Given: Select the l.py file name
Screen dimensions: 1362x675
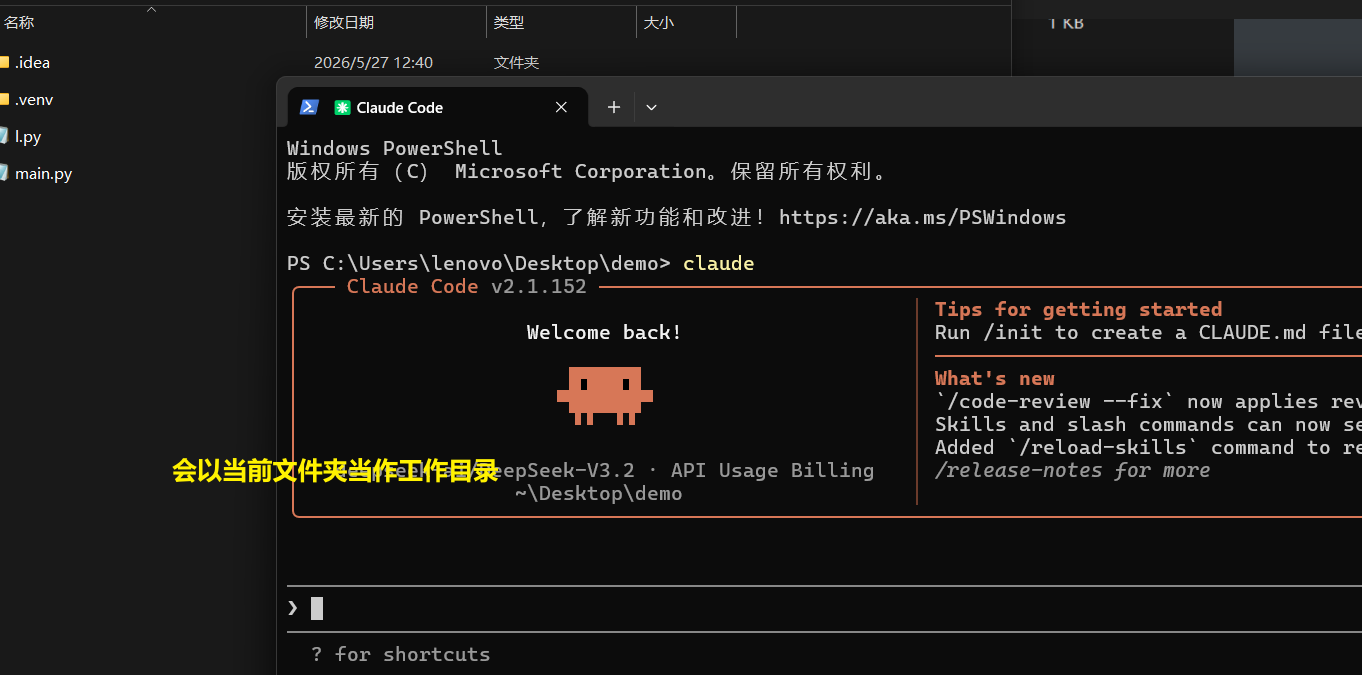Looking at the screenshot, I should tap(28, 136).
